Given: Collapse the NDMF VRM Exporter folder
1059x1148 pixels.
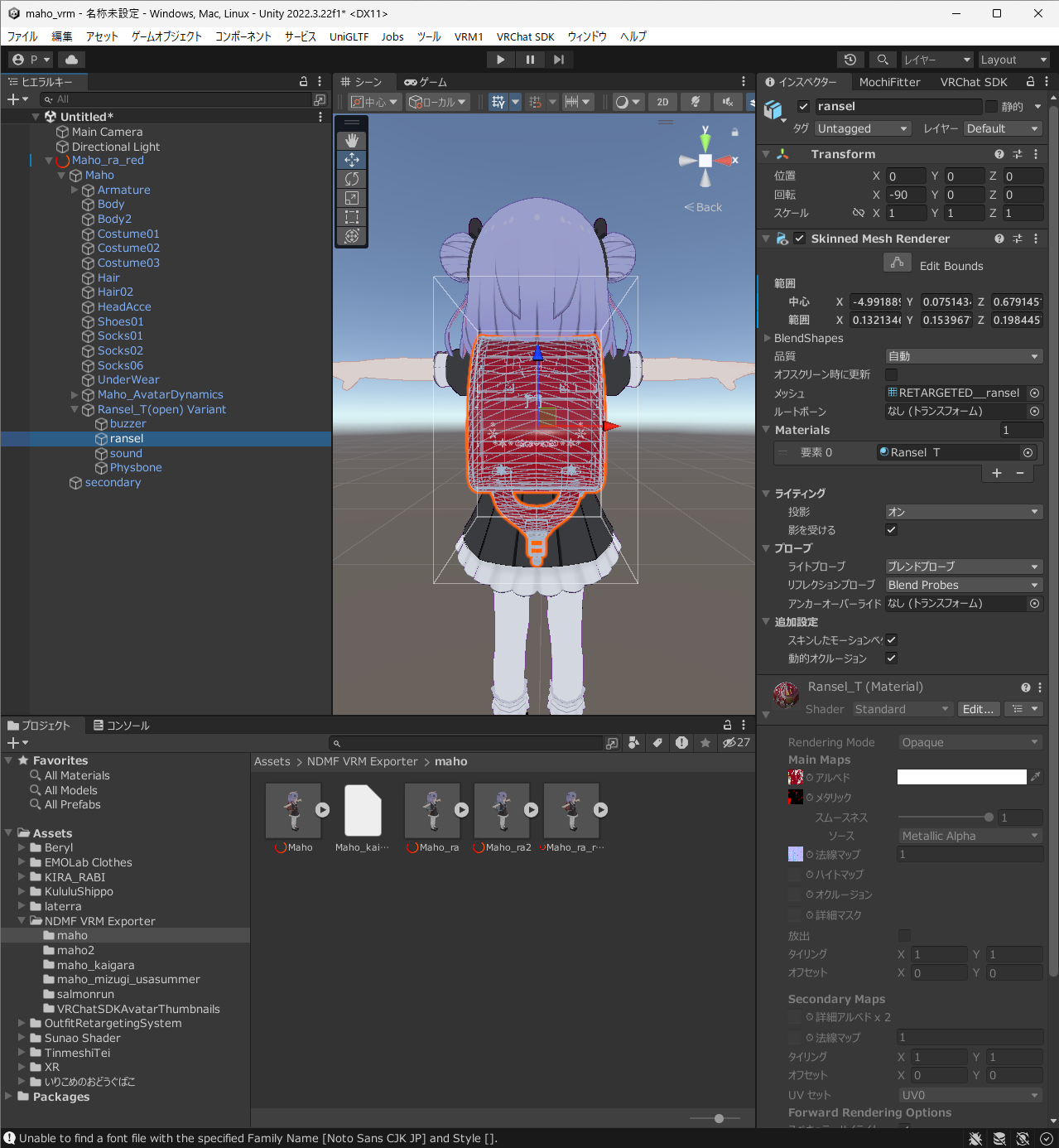Looking at the screenshot, I should [22, 920].
